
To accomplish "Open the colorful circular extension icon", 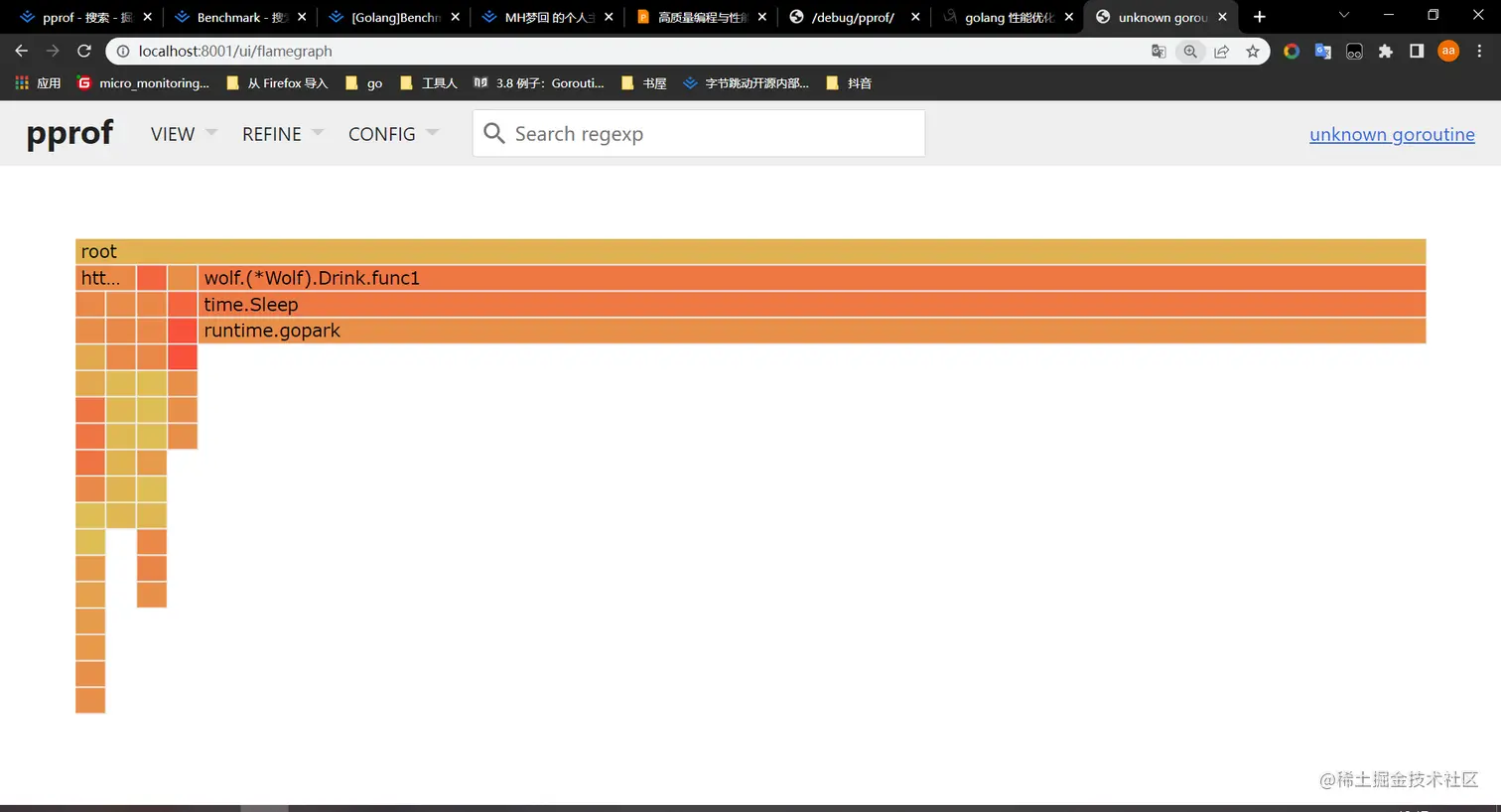I will 1292,51.
